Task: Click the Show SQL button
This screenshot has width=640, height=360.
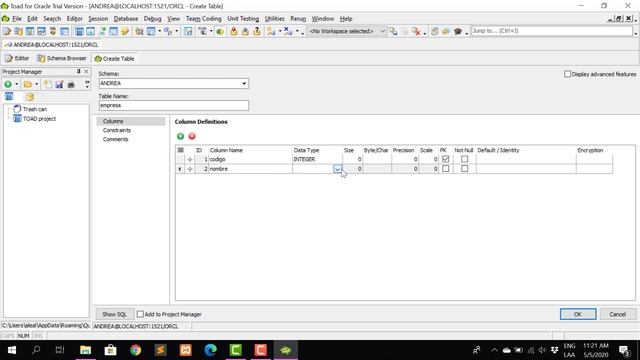Action: tap(114, 314)
